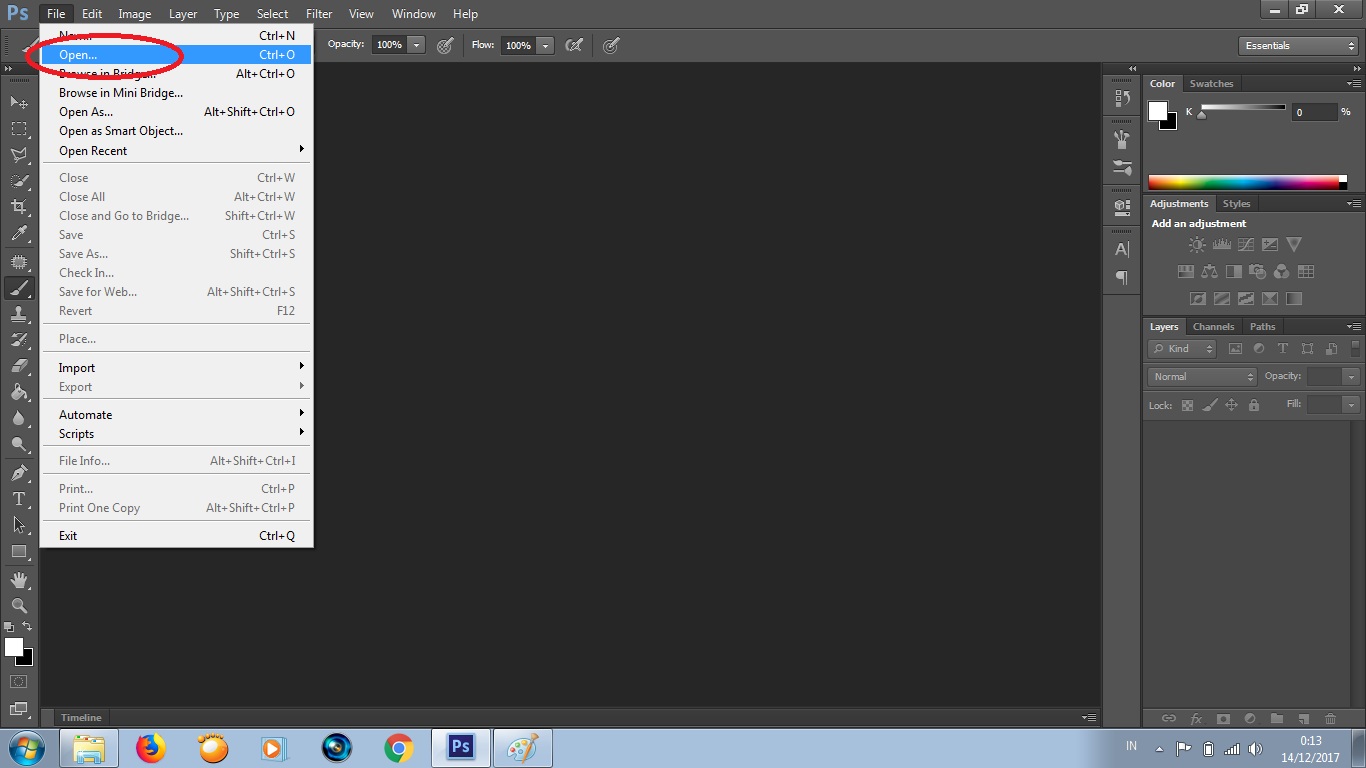Toggle pressure for size button
This screenshot has height=768, width=1366.
coord(611,45)
